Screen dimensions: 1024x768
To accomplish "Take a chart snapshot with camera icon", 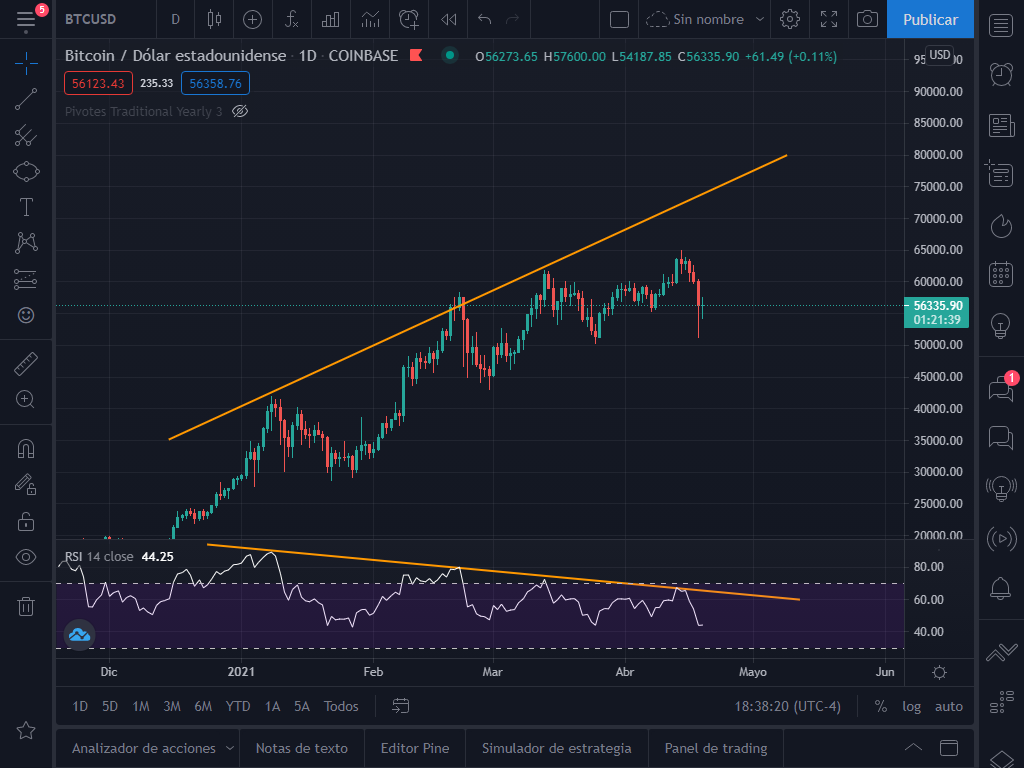I will pos(868,19).
